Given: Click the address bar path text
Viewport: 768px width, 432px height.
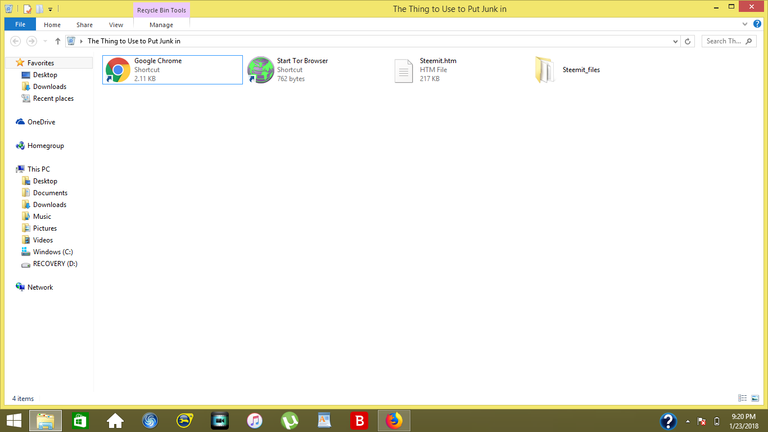Looking at the screenshot, I should [134, 41].
